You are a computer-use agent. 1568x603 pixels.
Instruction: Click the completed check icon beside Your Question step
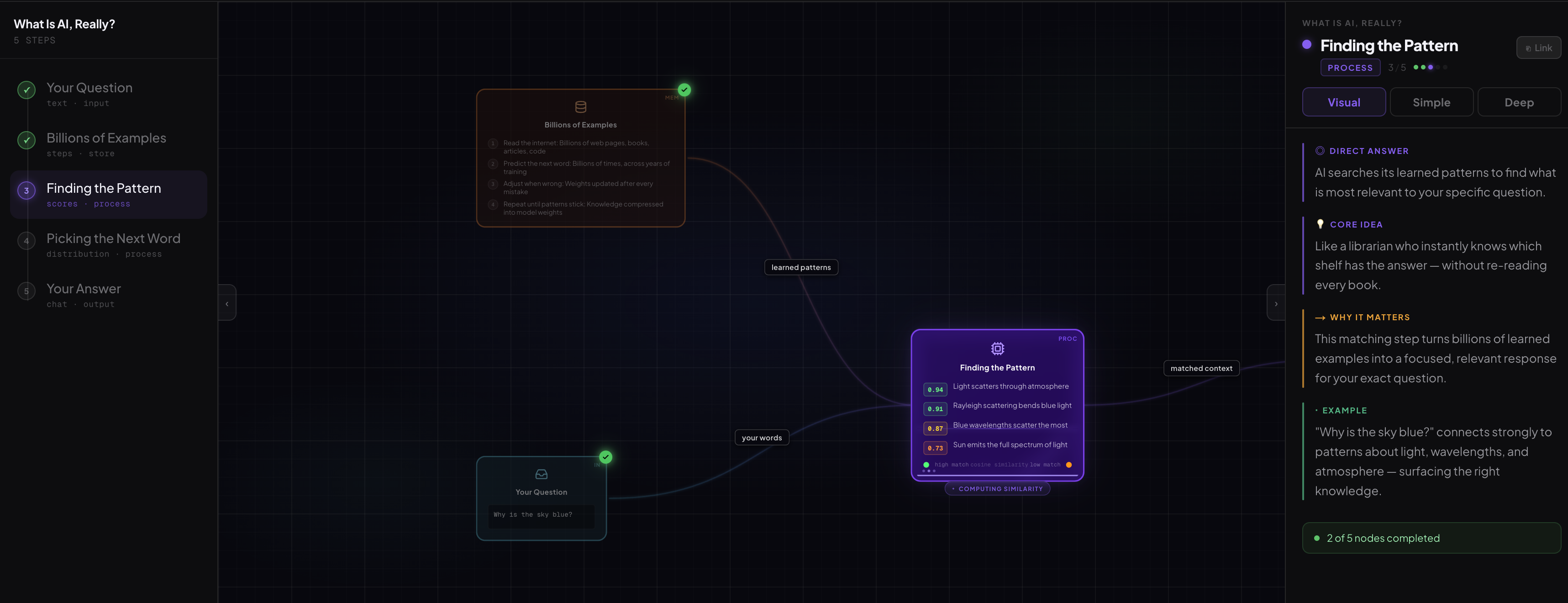coord(26,90)
